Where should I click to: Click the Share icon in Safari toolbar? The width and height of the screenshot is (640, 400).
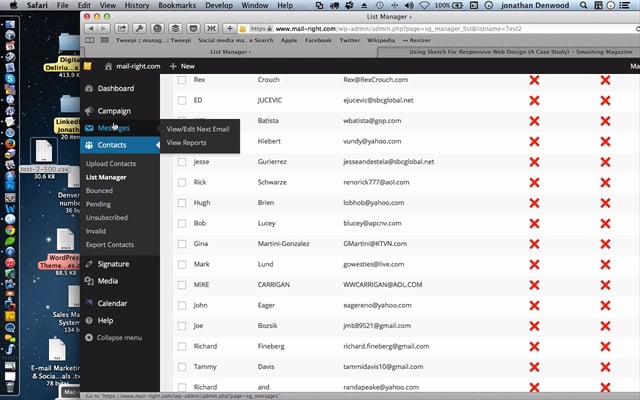(x=122, y=29)
